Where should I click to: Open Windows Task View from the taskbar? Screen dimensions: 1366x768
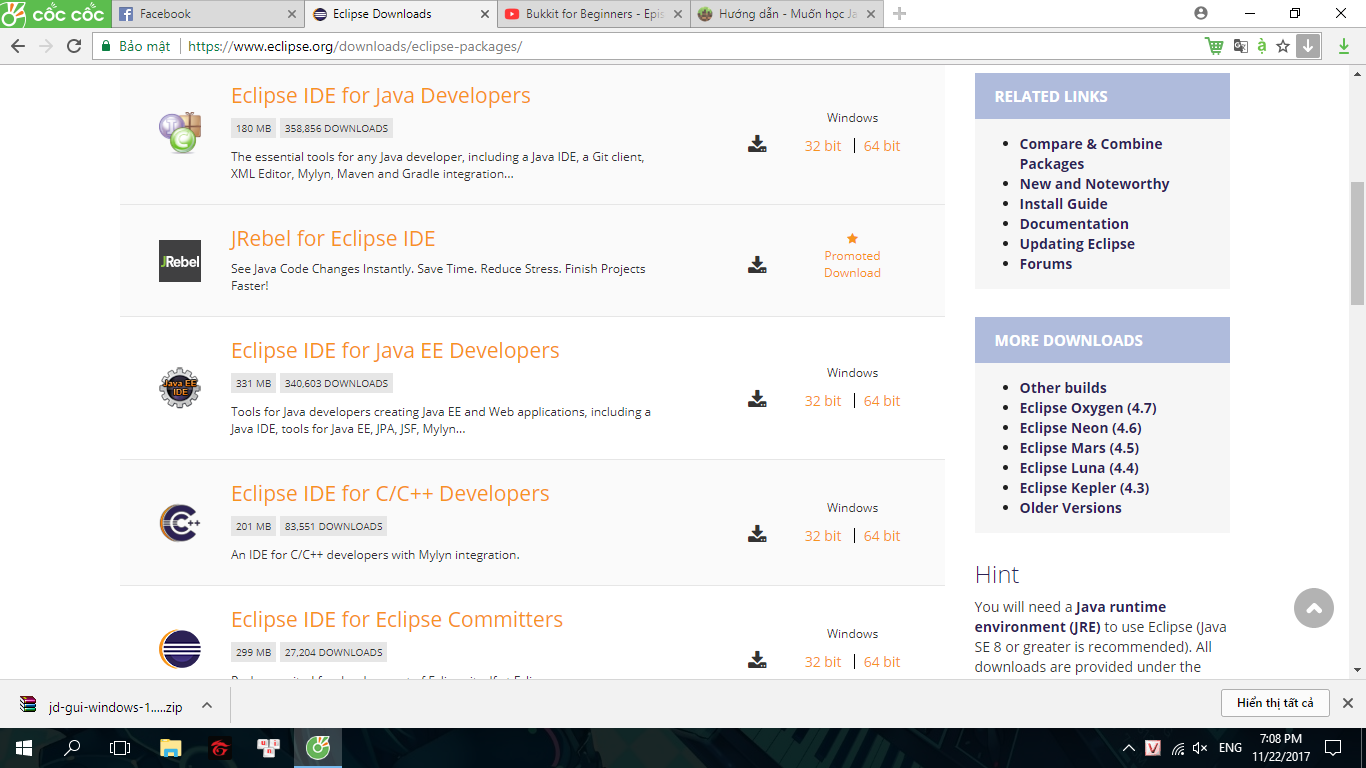120,748
